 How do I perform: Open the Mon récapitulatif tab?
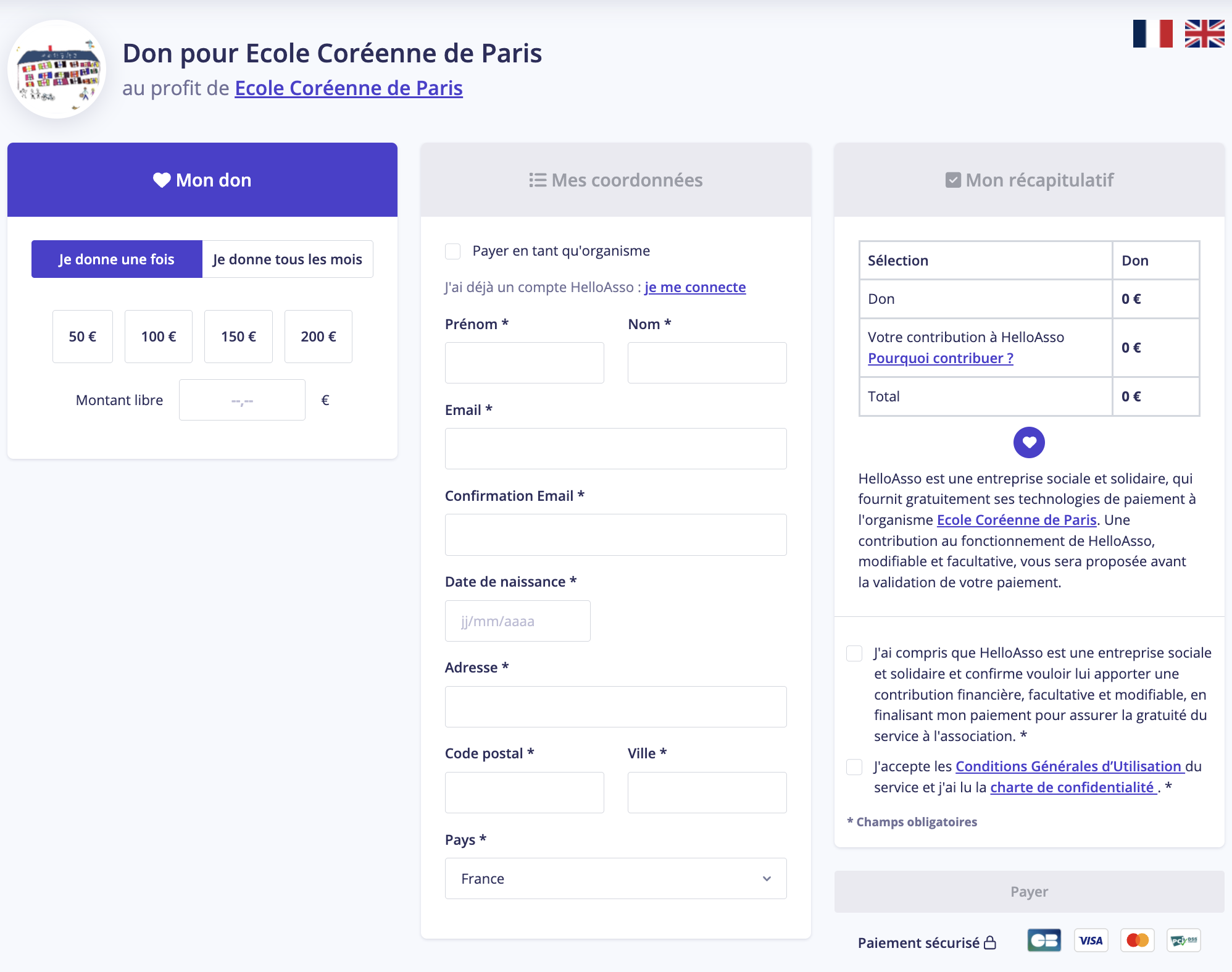pyautogui.click(x=1030, y=180)
